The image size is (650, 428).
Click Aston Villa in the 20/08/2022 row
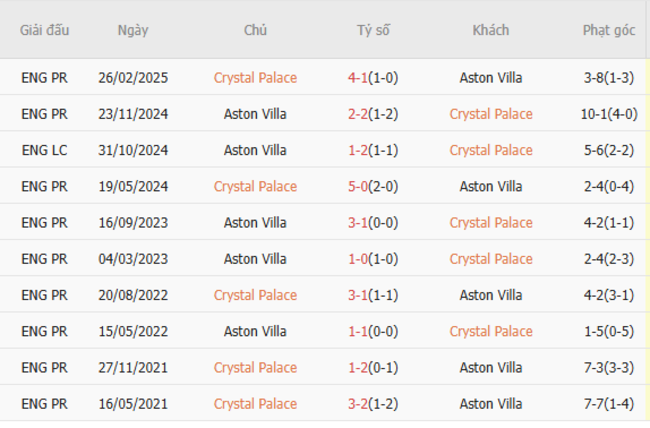point(491,295)
